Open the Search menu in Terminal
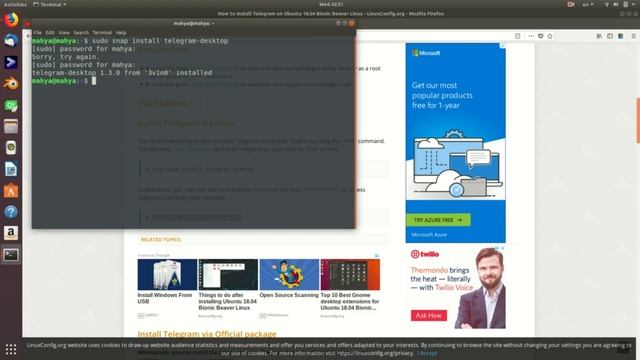 [81, 32]
